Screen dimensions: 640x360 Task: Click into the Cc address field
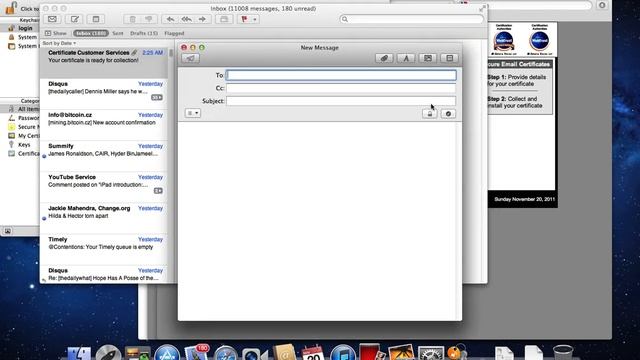pyautogui.click(x=341, y=88)
